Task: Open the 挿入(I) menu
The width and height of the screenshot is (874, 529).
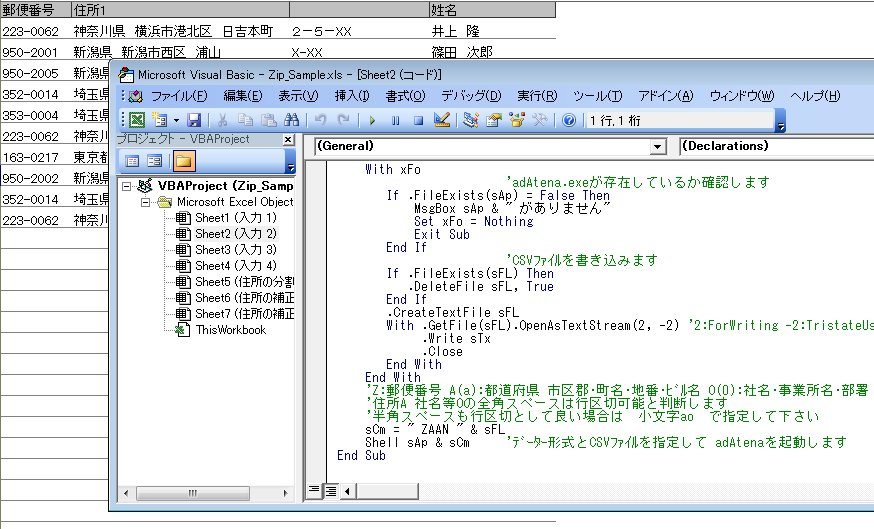Action: [x=352, y=96]
